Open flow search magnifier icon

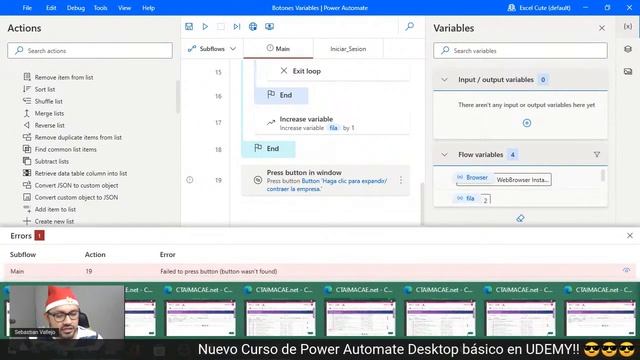(409, 27)
